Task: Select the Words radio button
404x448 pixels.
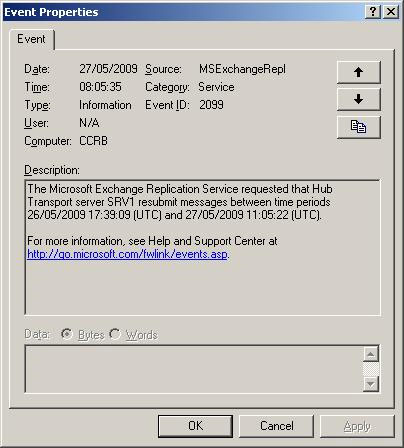Action: click(x=115, y=334)
